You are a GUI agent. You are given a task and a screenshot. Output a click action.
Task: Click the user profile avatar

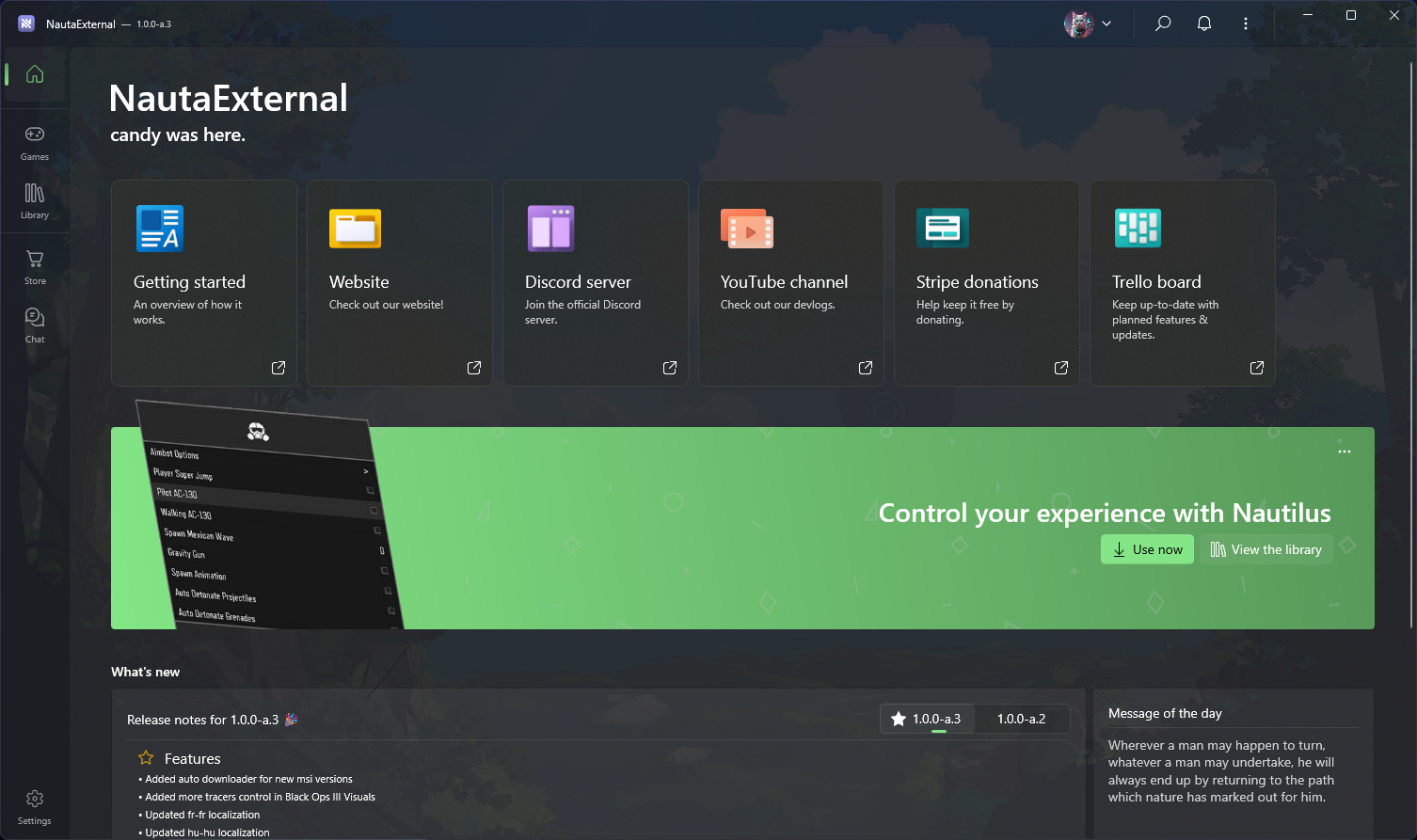click(x=1078, y=24)
